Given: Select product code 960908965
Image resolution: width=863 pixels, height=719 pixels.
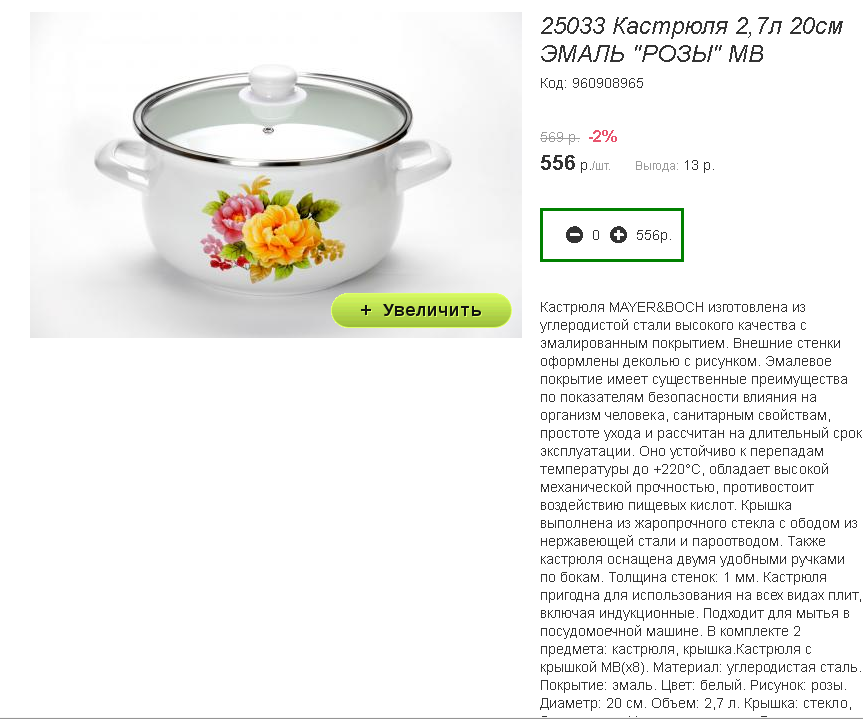Looking at the screenshot, I should (608, 83).
